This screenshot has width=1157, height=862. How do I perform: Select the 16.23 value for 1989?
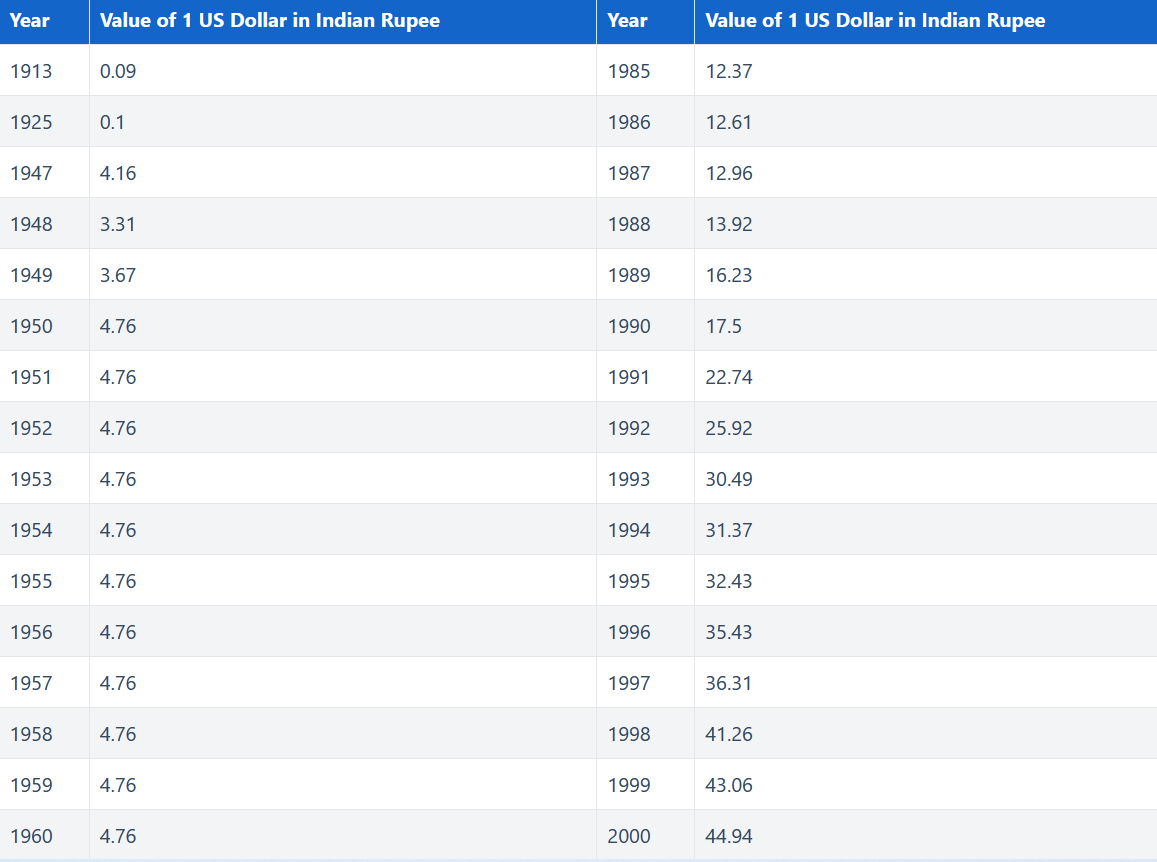pyautogui.click(x=729, y=275)
